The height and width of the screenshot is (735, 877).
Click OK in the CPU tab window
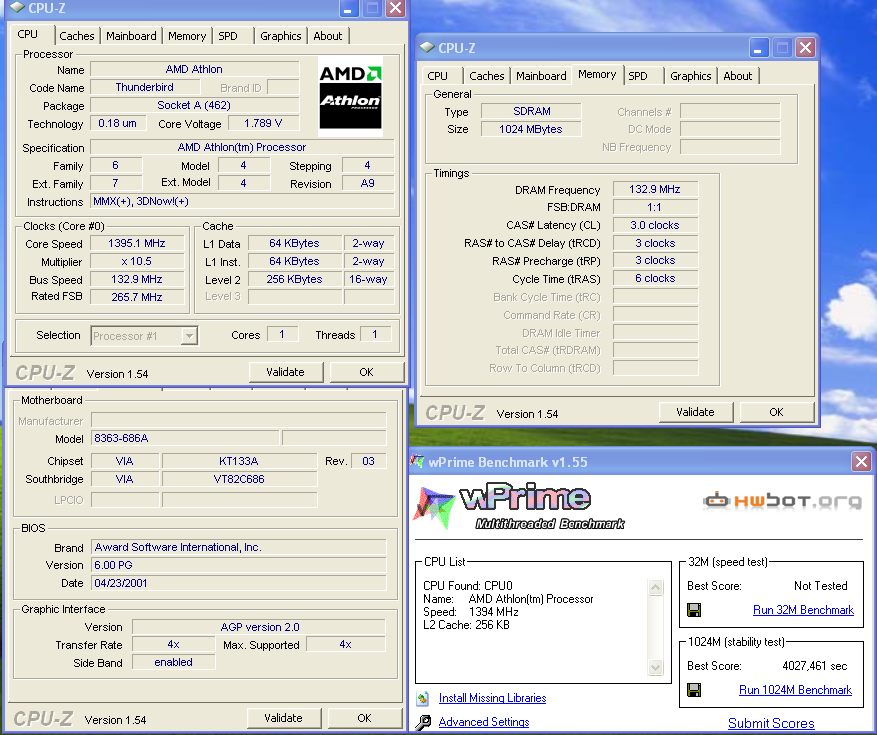click(366, 372)
